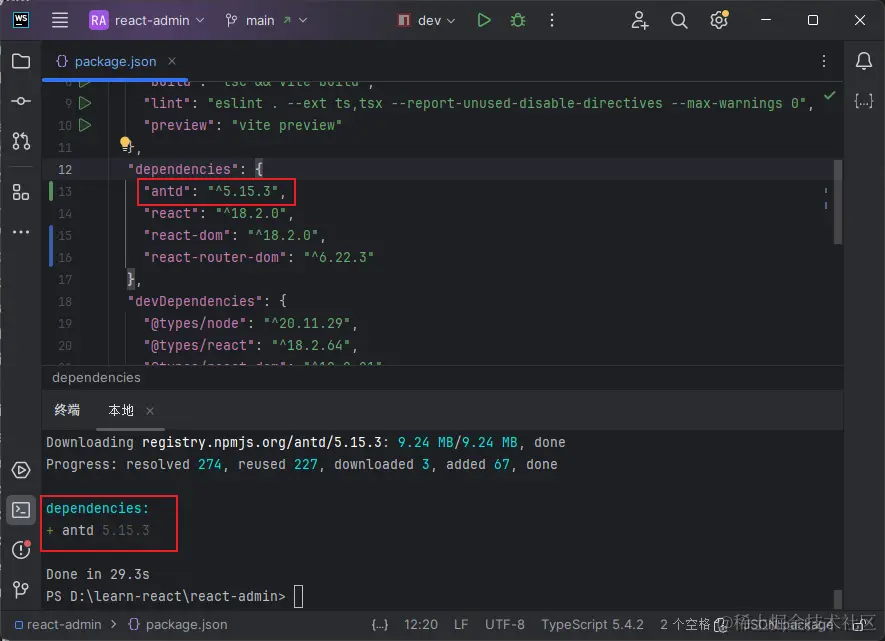Close the 本地 terminal tab
Screen dimensions: 885x641
pos(150,411)
